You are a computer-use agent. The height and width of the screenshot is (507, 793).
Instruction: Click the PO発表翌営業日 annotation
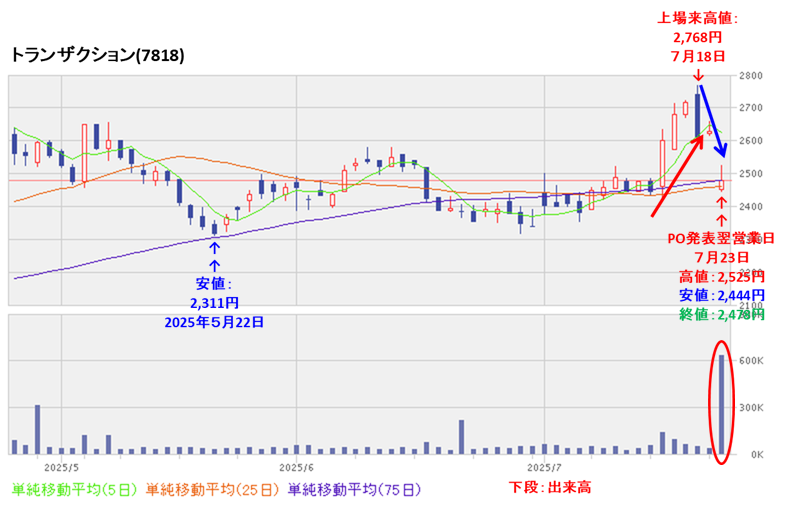click(721, 238)
